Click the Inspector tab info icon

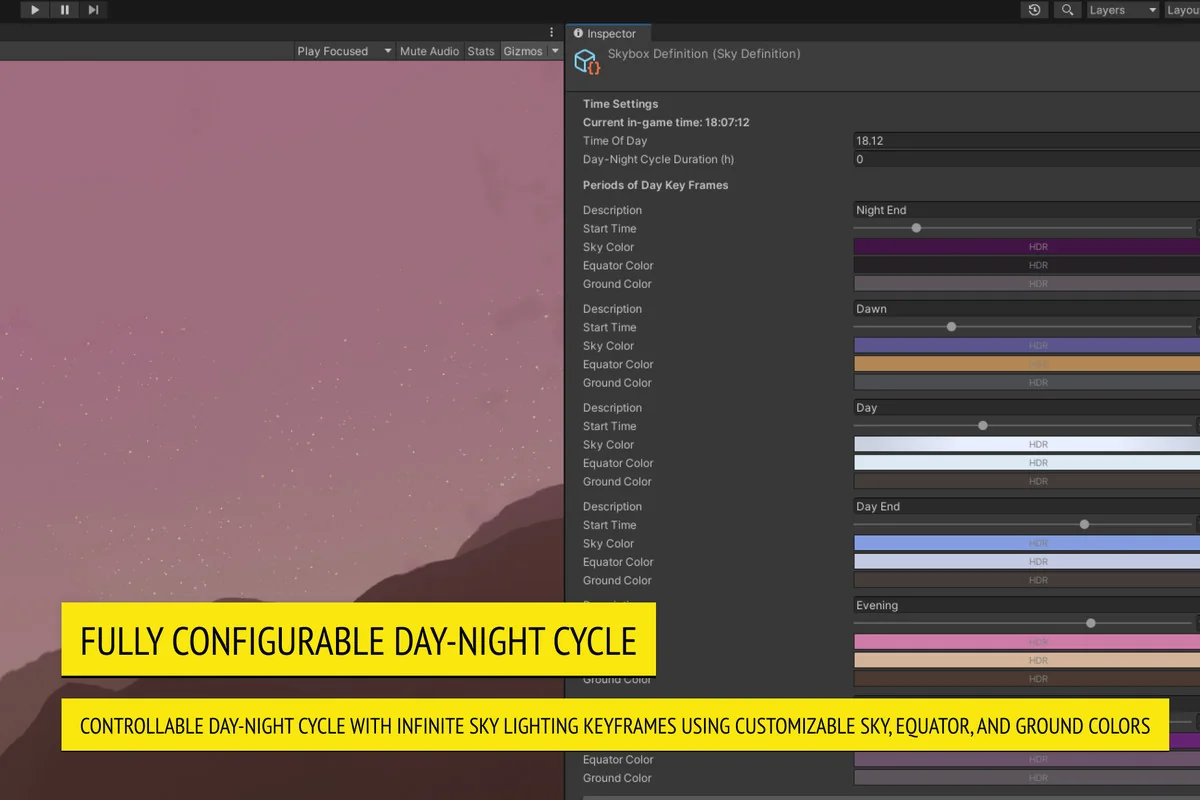pyautogui.click(x=578, y=34)
